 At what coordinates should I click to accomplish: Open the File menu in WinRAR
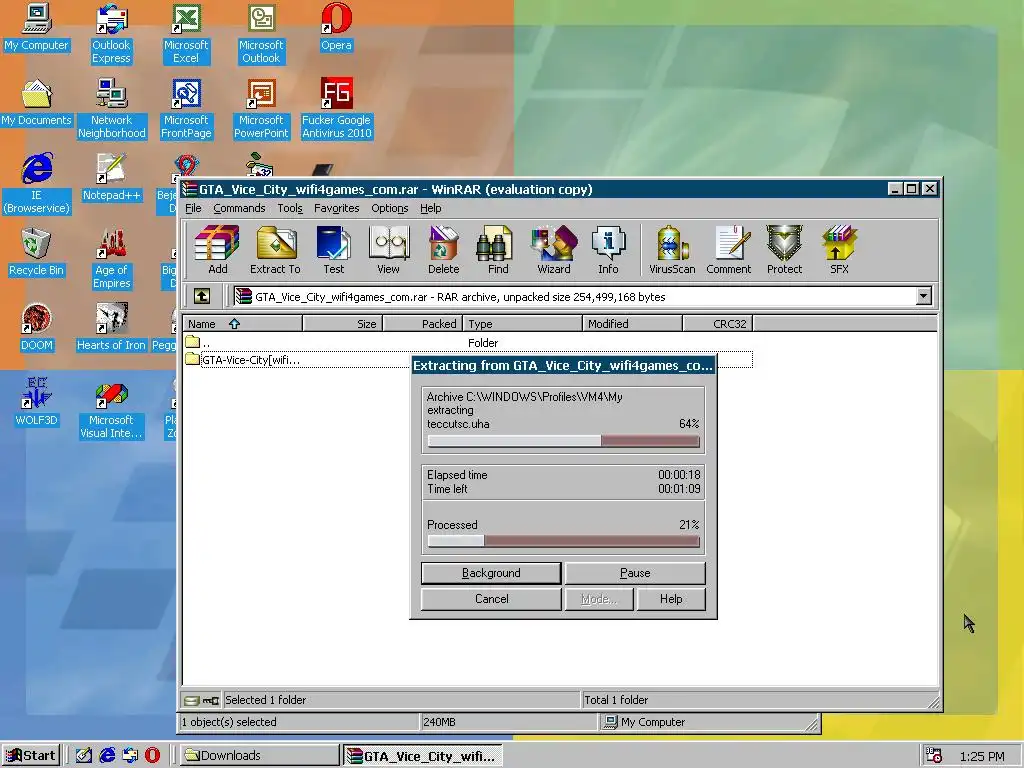[193, 208]
